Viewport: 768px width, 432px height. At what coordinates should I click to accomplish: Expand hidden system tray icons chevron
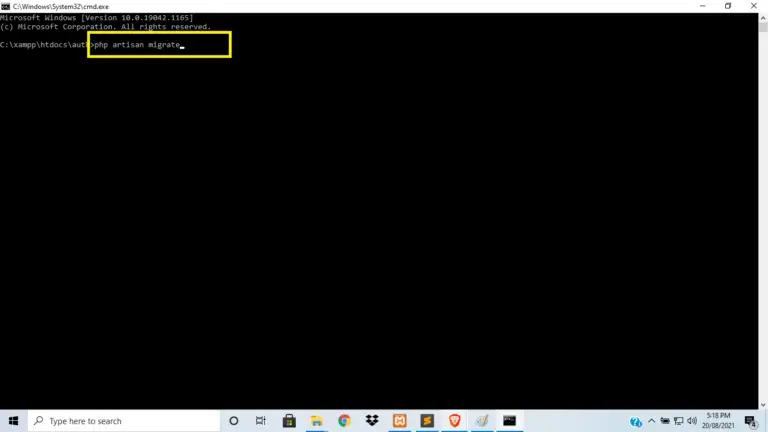(x=652, y=421)
